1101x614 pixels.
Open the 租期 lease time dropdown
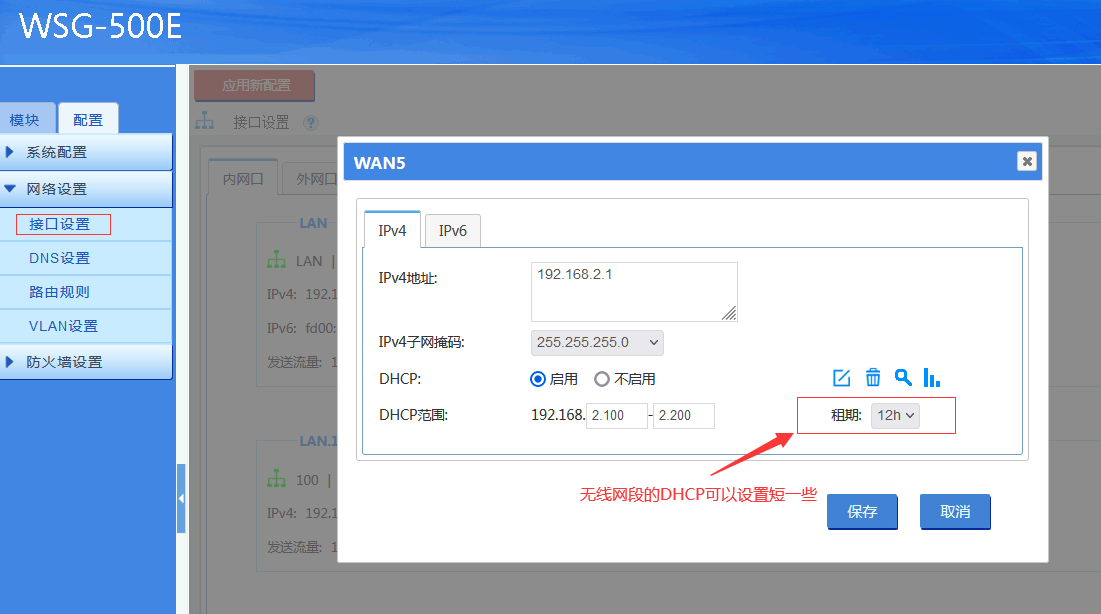(895, 415)
